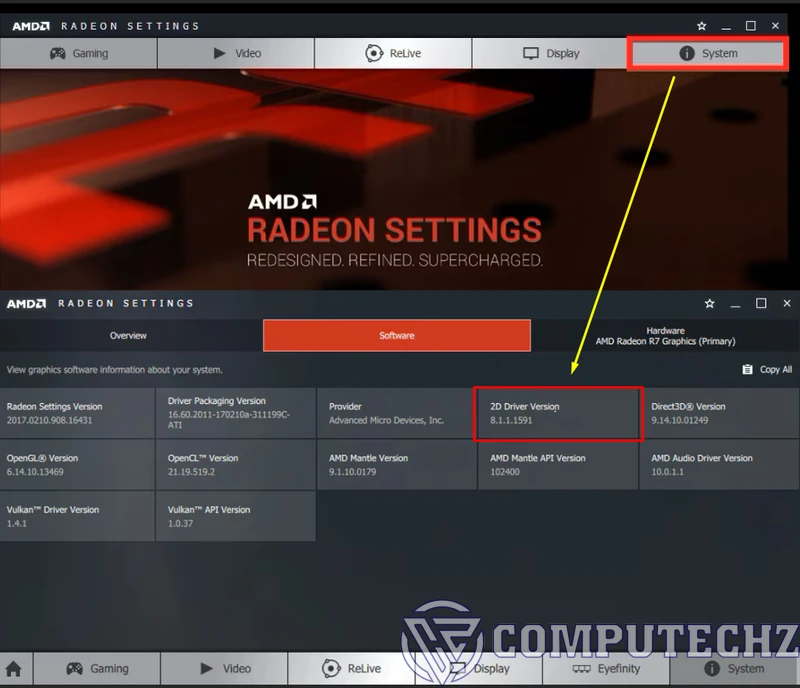Open ReLive in the Software window footer
Image resolution: width=800 pixels, height=688 pixels.
352,669
